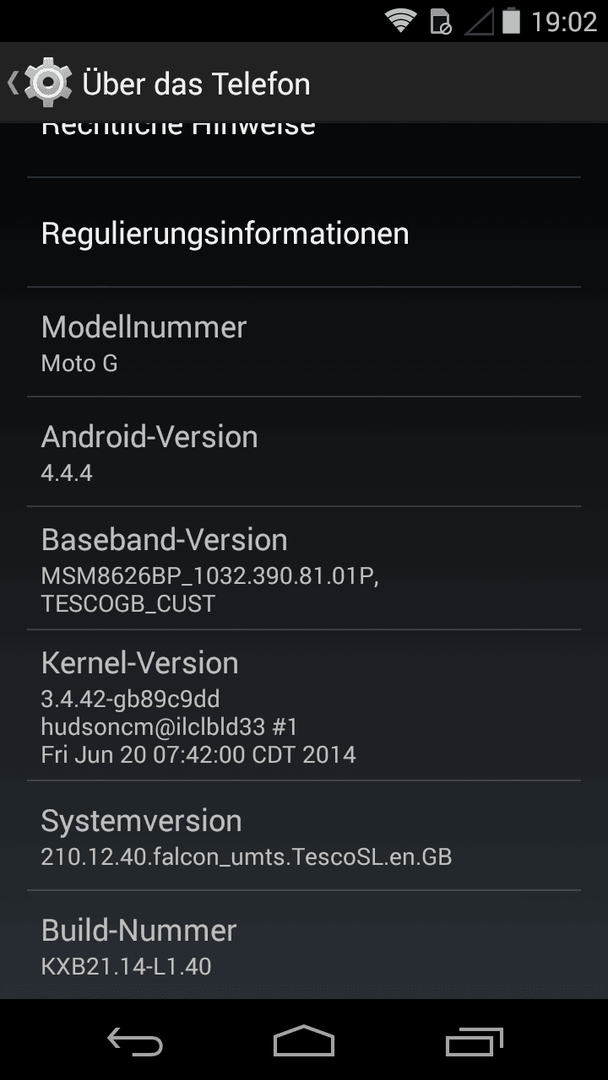Tap the 4.4.4 version number text
Image resolution: width=608 pixels, height=1080 pixels.
coord(67,473)
